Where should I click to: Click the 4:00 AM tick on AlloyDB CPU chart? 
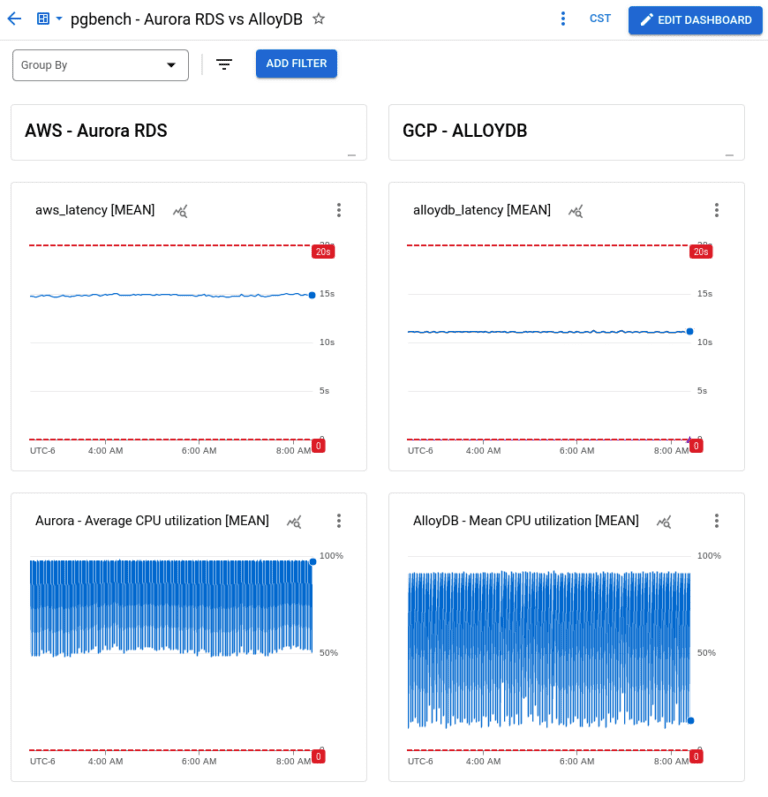tap(483, 761)
